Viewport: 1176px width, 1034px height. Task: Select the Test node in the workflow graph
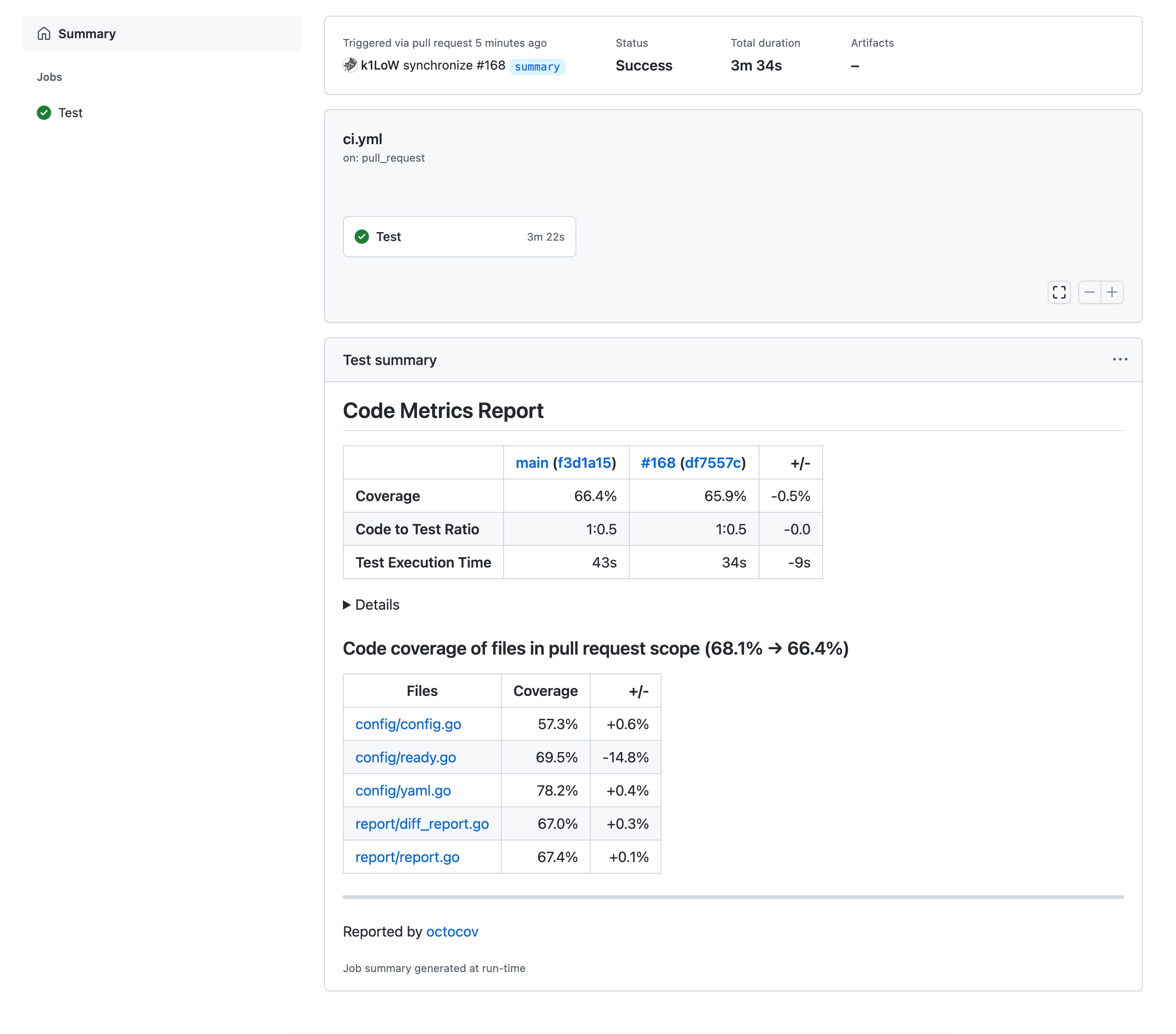click(x=459, y=237)
